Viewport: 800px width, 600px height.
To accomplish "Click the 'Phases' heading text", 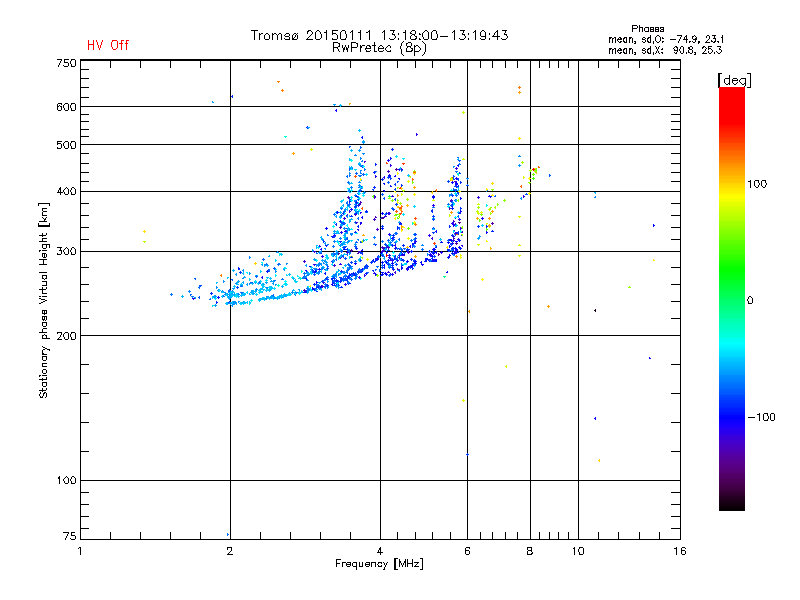I will coord(647,29).
